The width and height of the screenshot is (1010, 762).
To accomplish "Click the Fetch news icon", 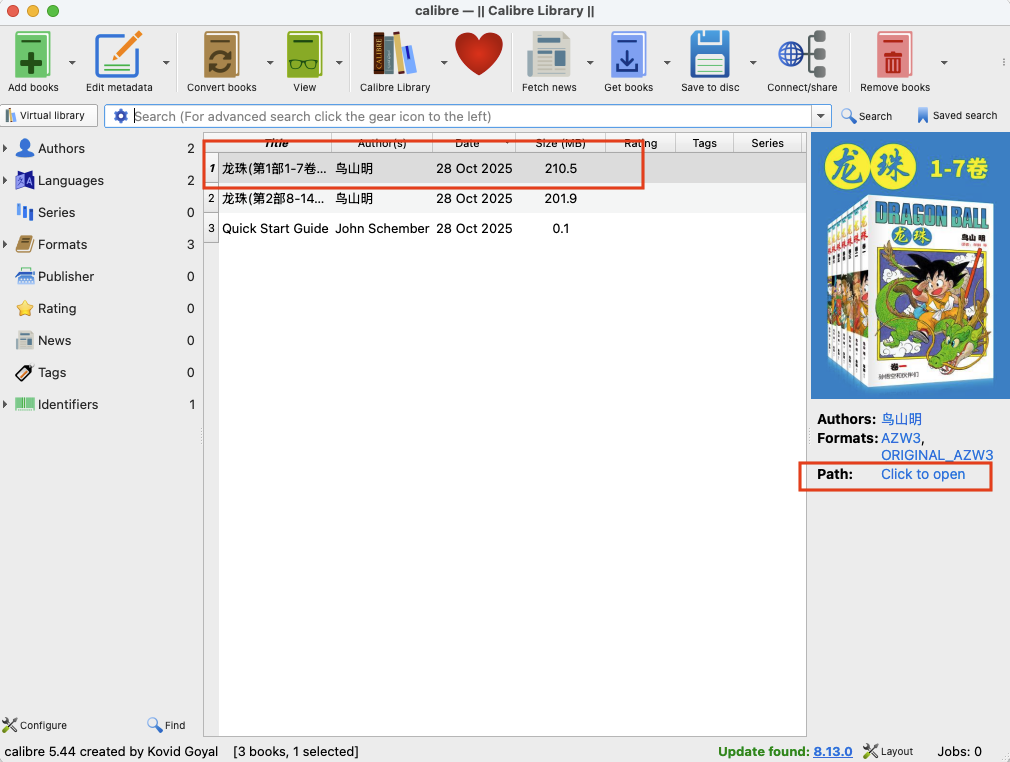I will (x=549, y=55).
